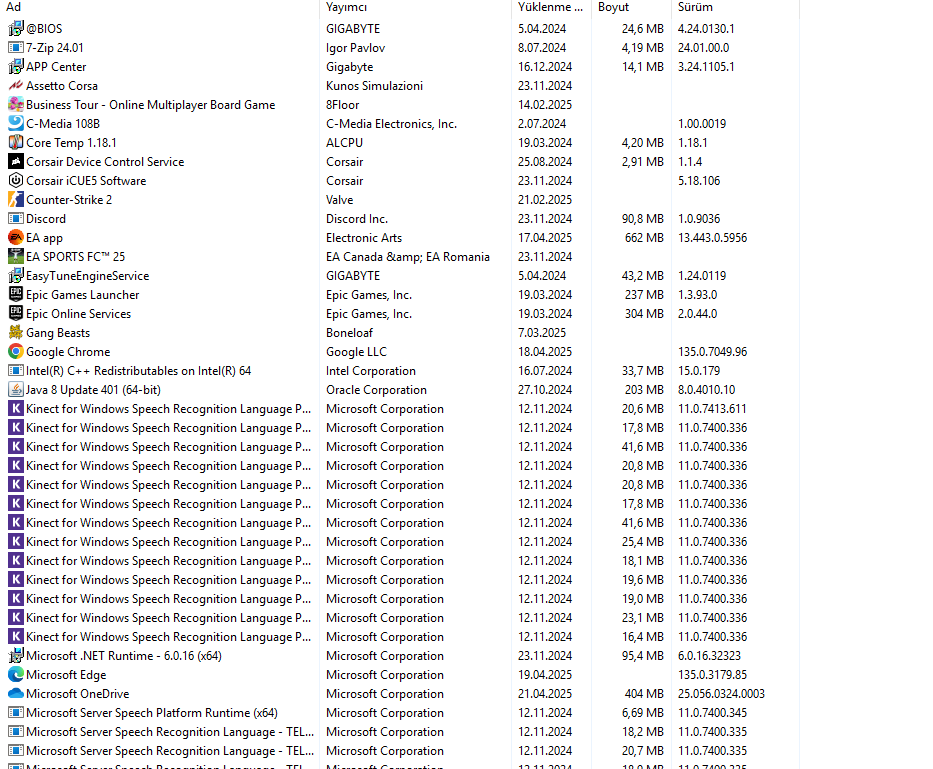Click publisher Kunos Simulazioni
933x769 pixels.
pos(374,86)
